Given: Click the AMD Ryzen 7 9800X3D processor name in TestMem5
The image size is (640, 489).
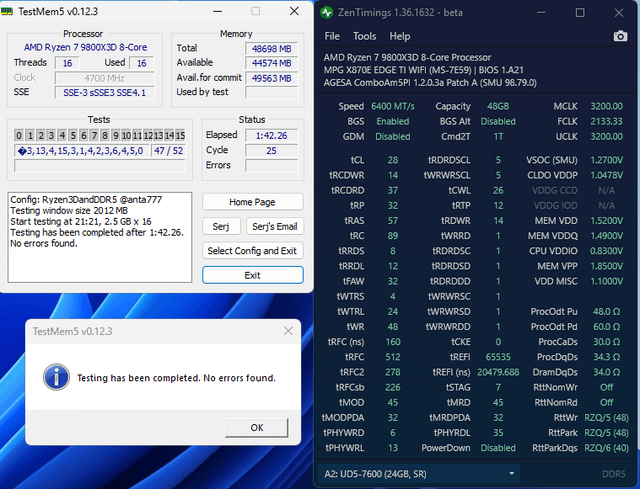Looking at the screenshot, I should pos(85,47).
